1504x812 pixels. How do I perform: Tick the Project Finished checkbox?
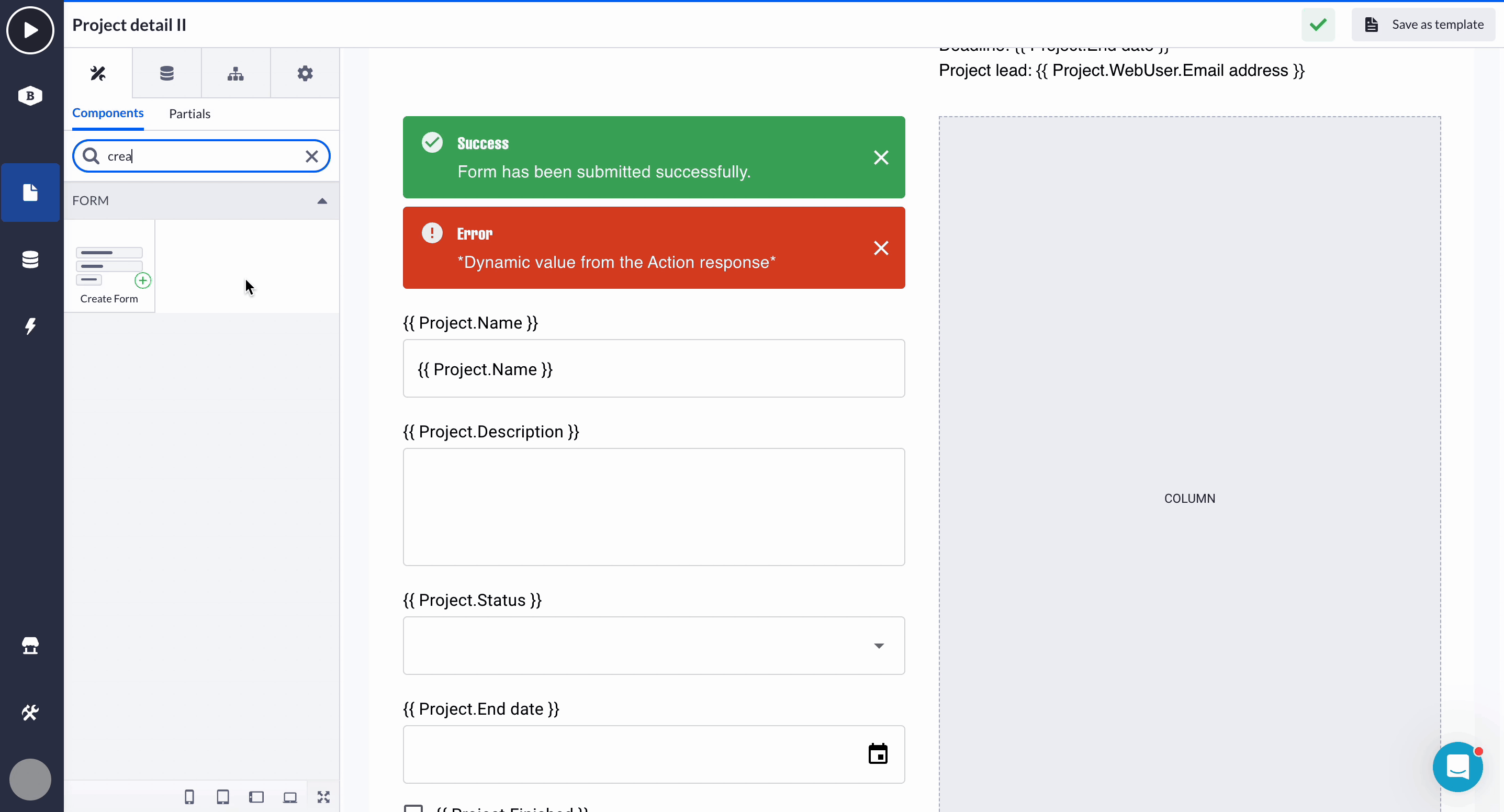[413, 808]
